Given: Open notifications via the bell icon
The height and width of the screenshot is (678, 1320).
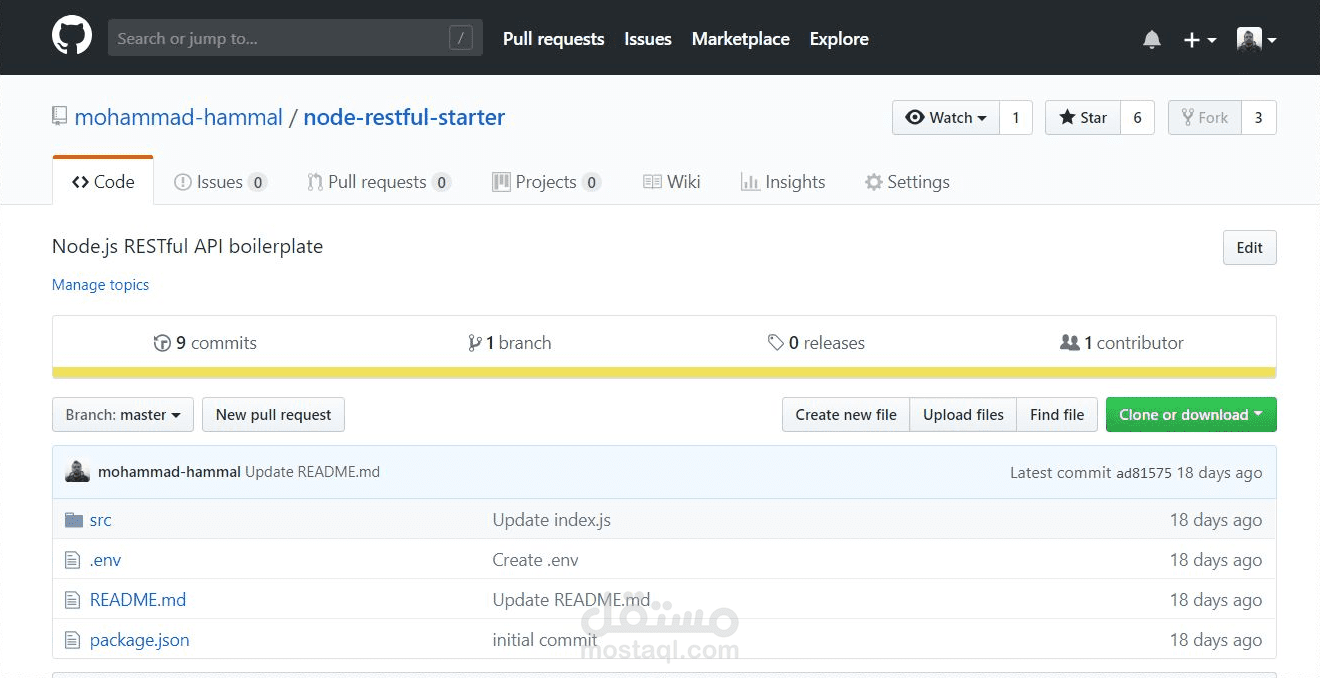Looking at the screenshot, I should 1151,38.
